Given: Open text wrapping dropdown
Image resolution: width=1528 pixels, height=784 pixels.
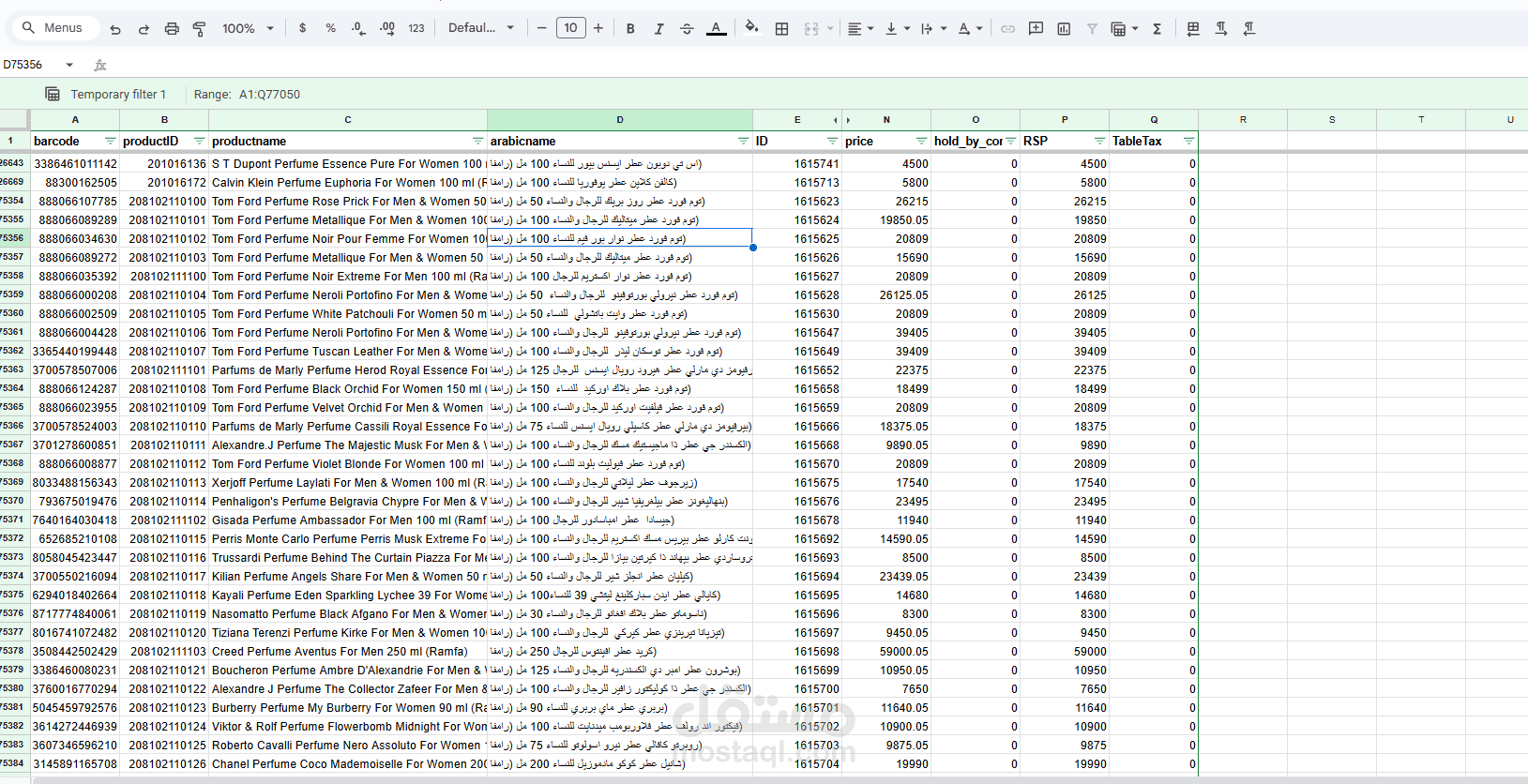Looking at the screenshot, I should [933, 28].
